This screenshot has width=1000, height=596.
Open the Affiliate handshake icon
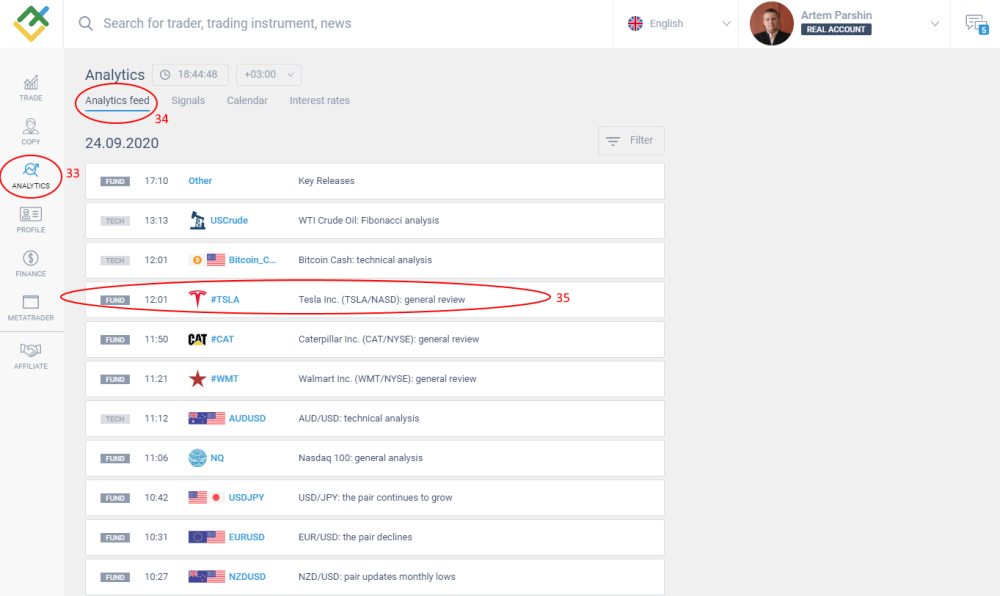coord(31,355)
